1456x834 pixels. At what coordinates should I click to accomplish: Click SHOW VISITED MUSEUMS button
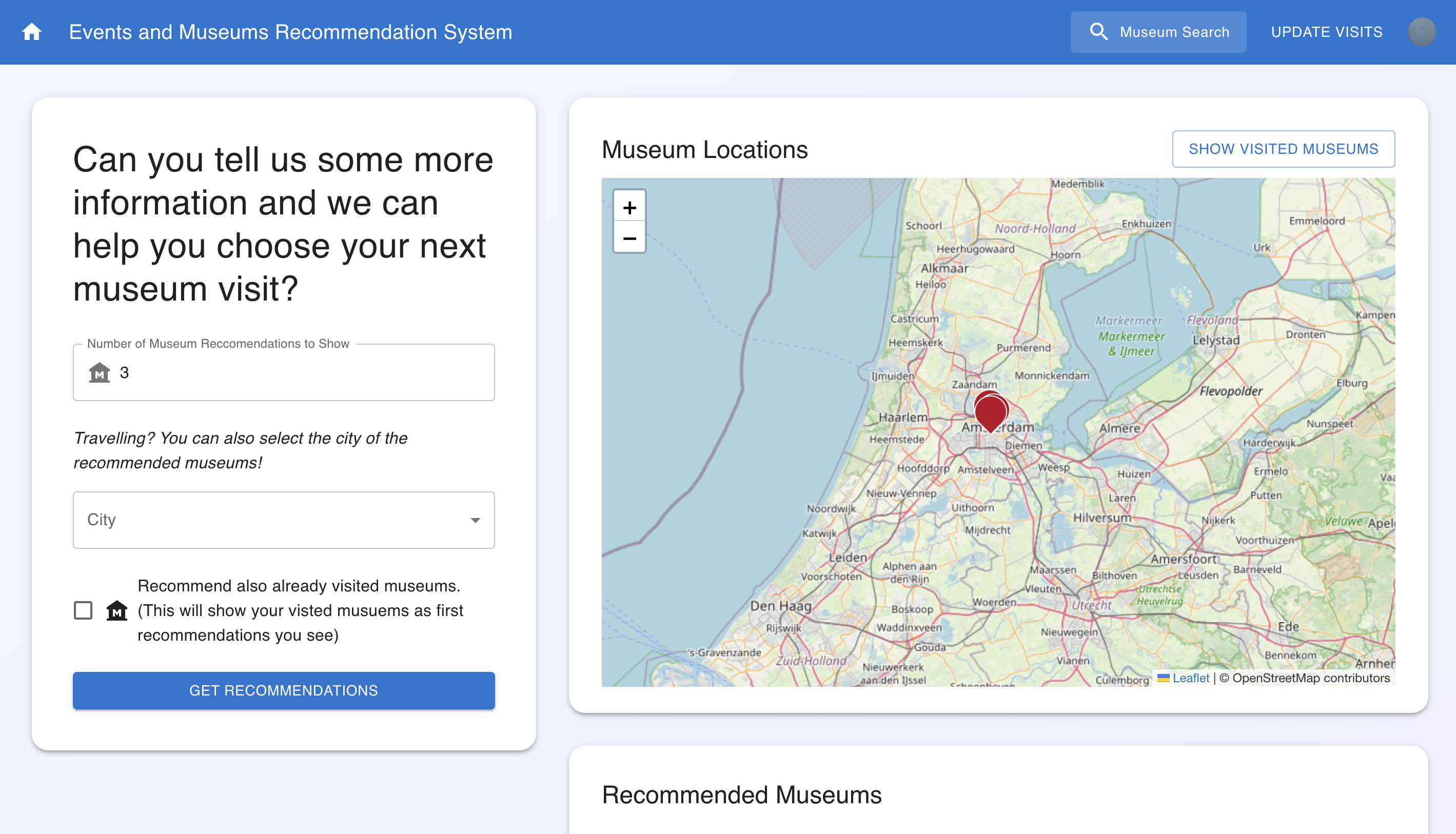[x=1283, y=149]
